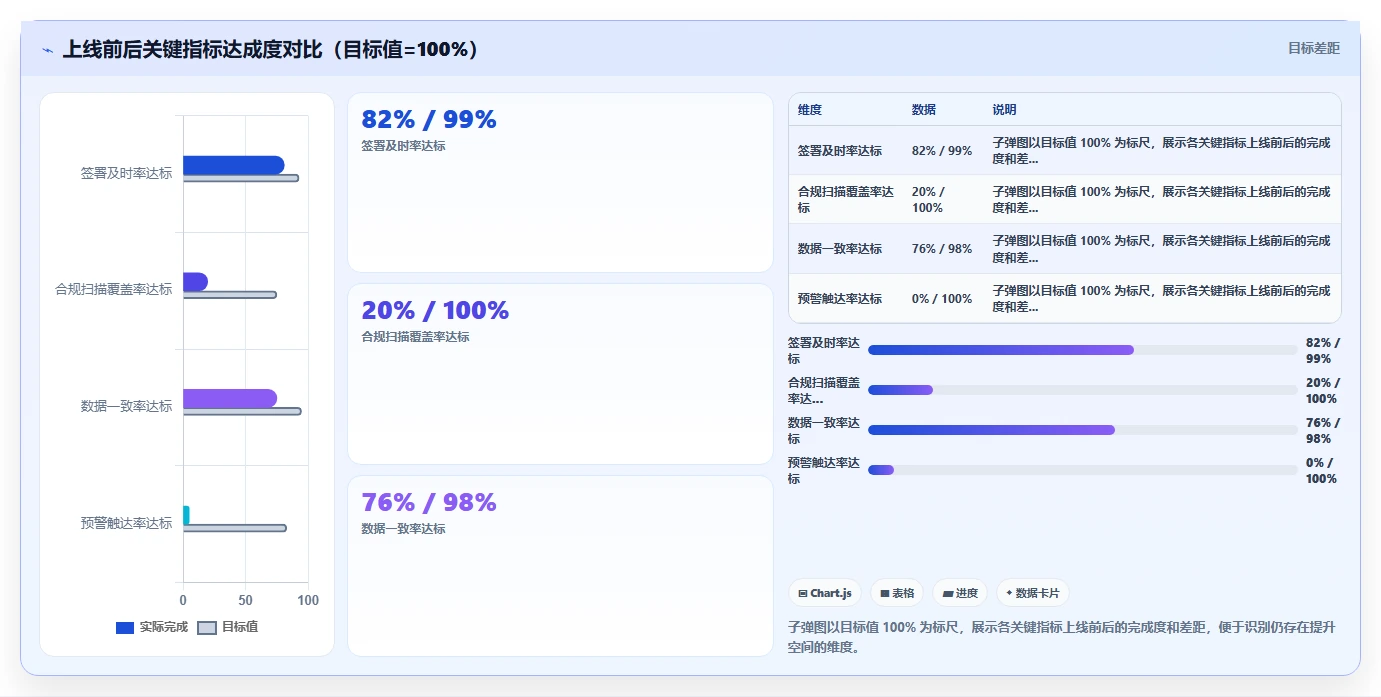Screen dimensions: 1381x697
Task: Click the lightning icon beside the header title
Action: [x=47, y=50]
